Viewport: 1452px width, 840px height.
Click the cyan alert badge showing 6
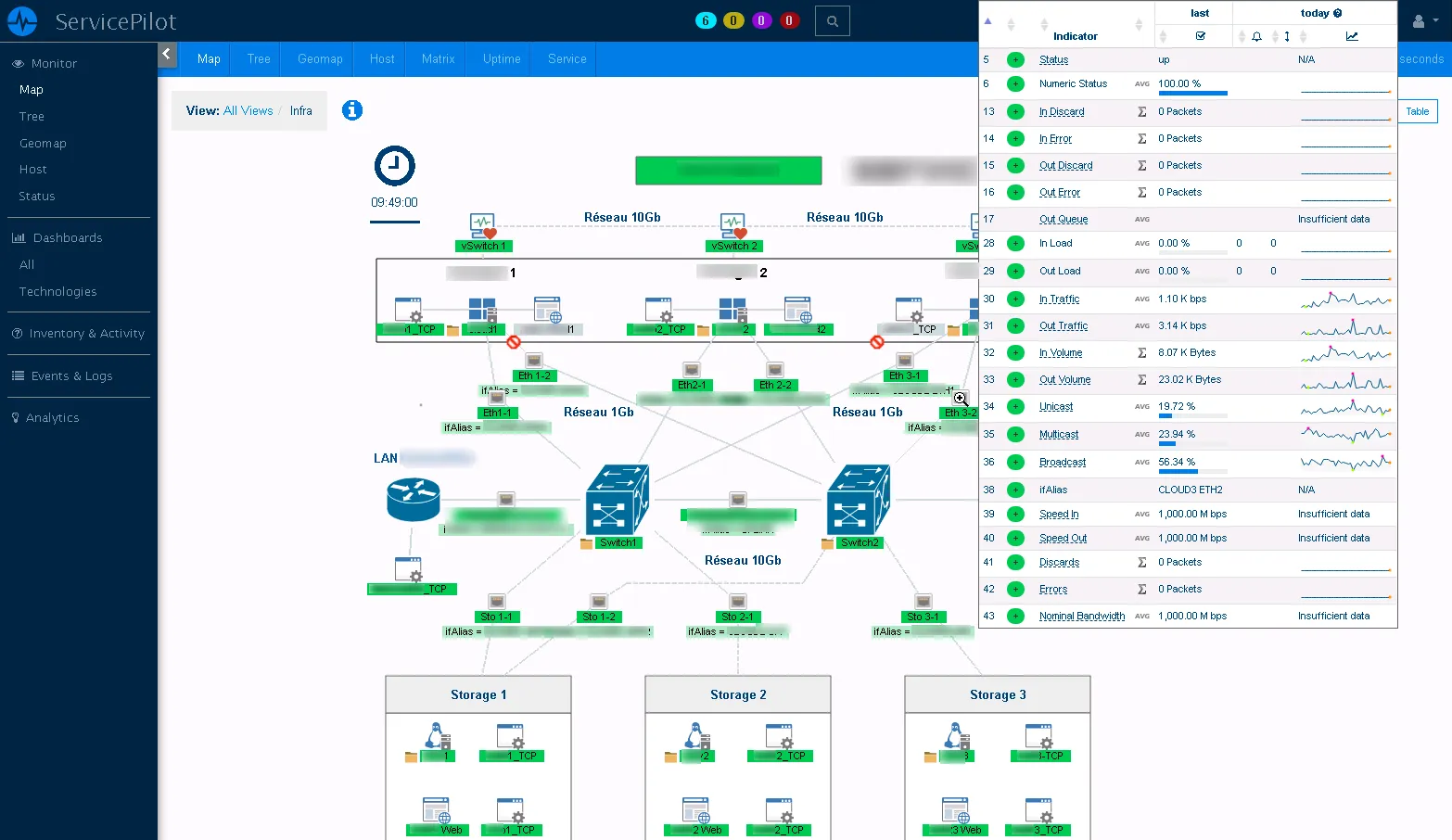pyautogui.click(x=706, y=19)
